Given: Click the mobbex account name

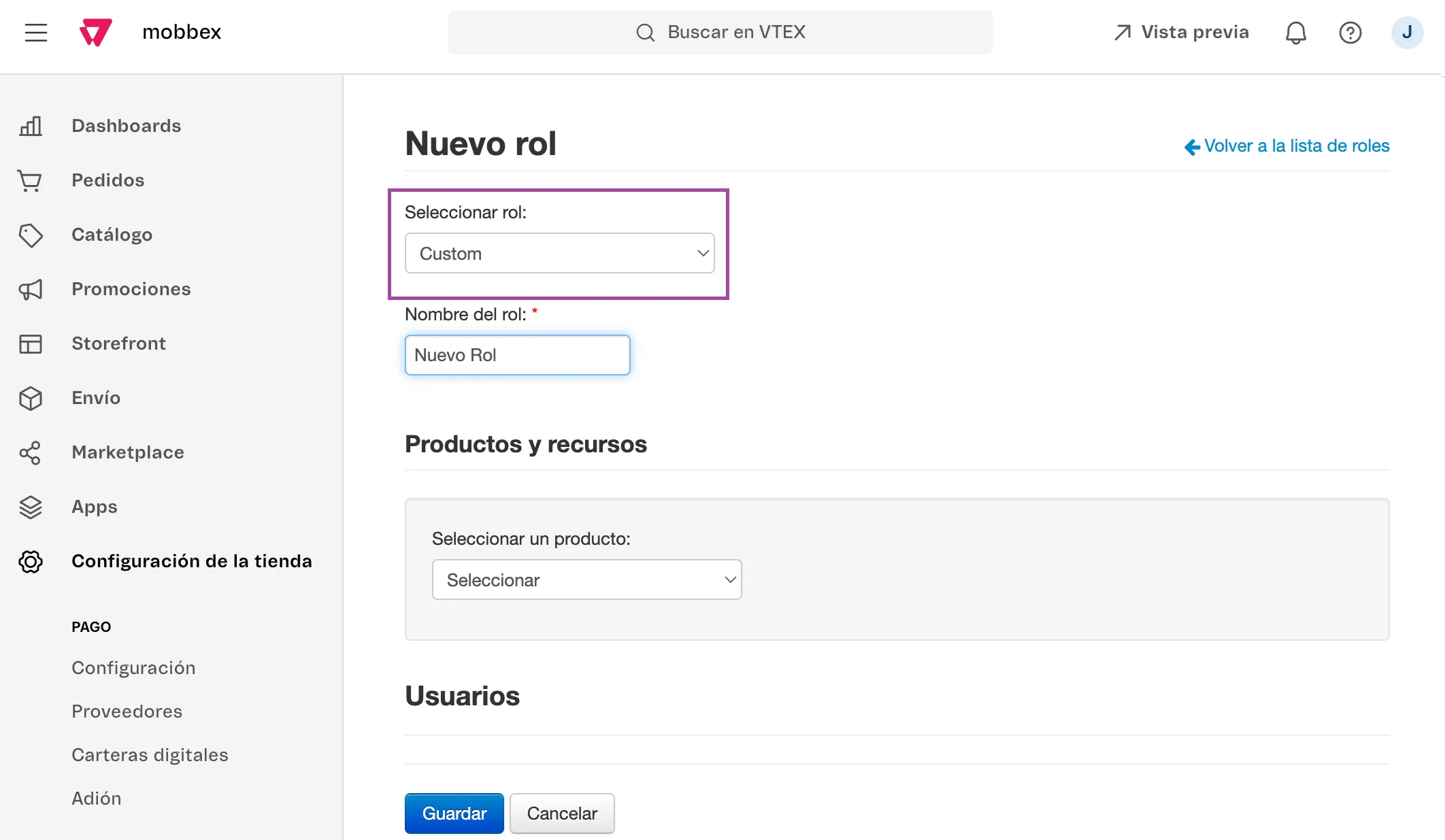Looking at the screenshot, I should 182,32.
